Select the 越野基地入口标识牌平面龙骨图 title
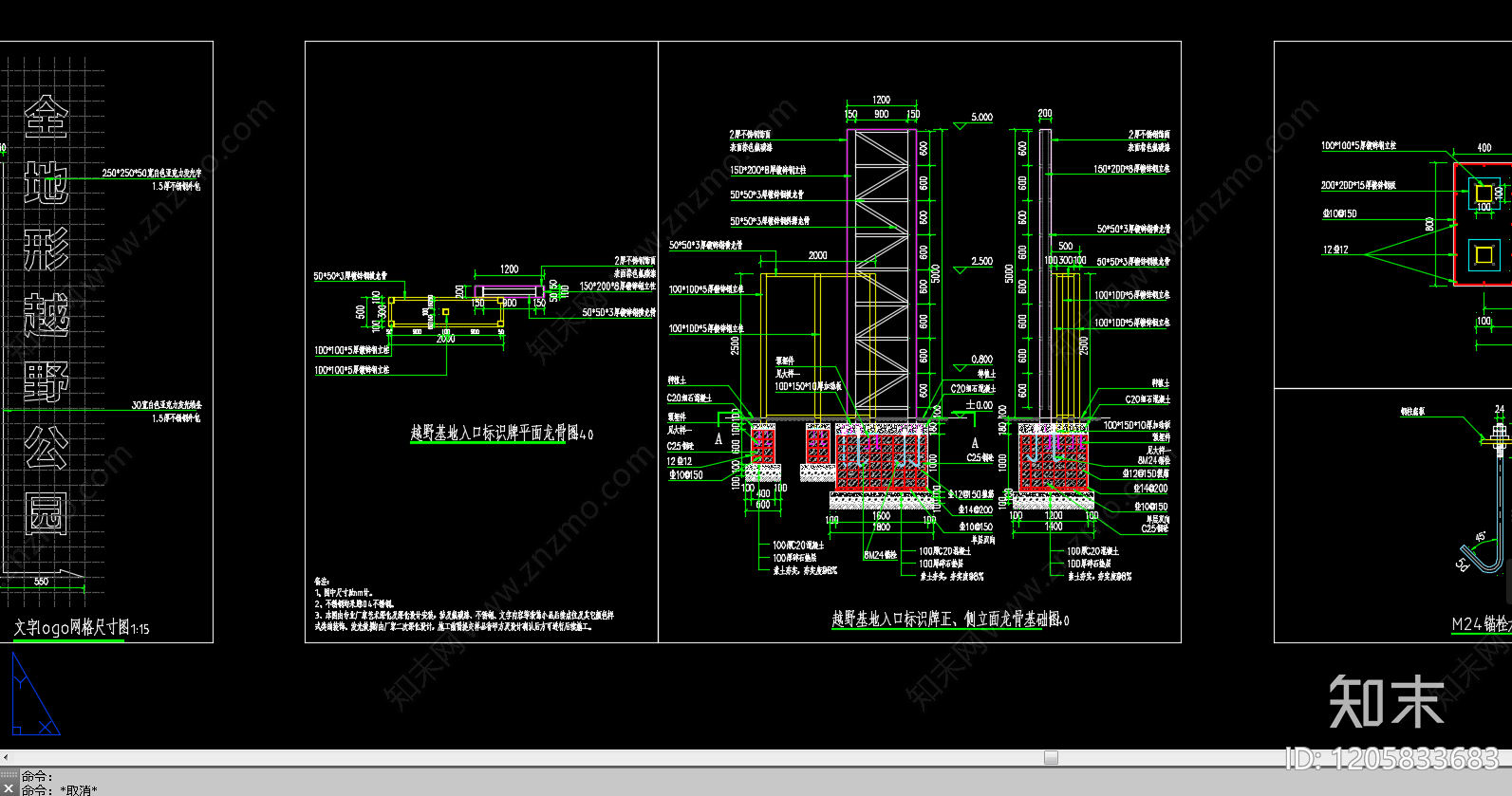This screenshot has width=1512, height=796. coord(501,434)
